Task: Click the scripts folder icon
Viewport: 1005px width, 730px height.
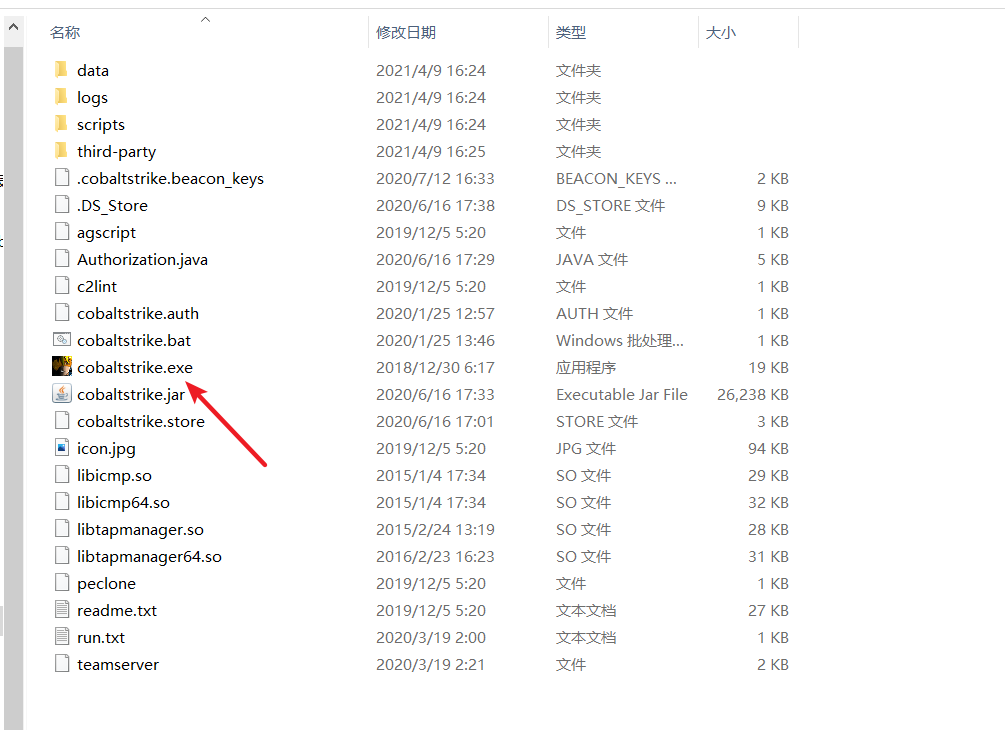Action: coord(62,124)
